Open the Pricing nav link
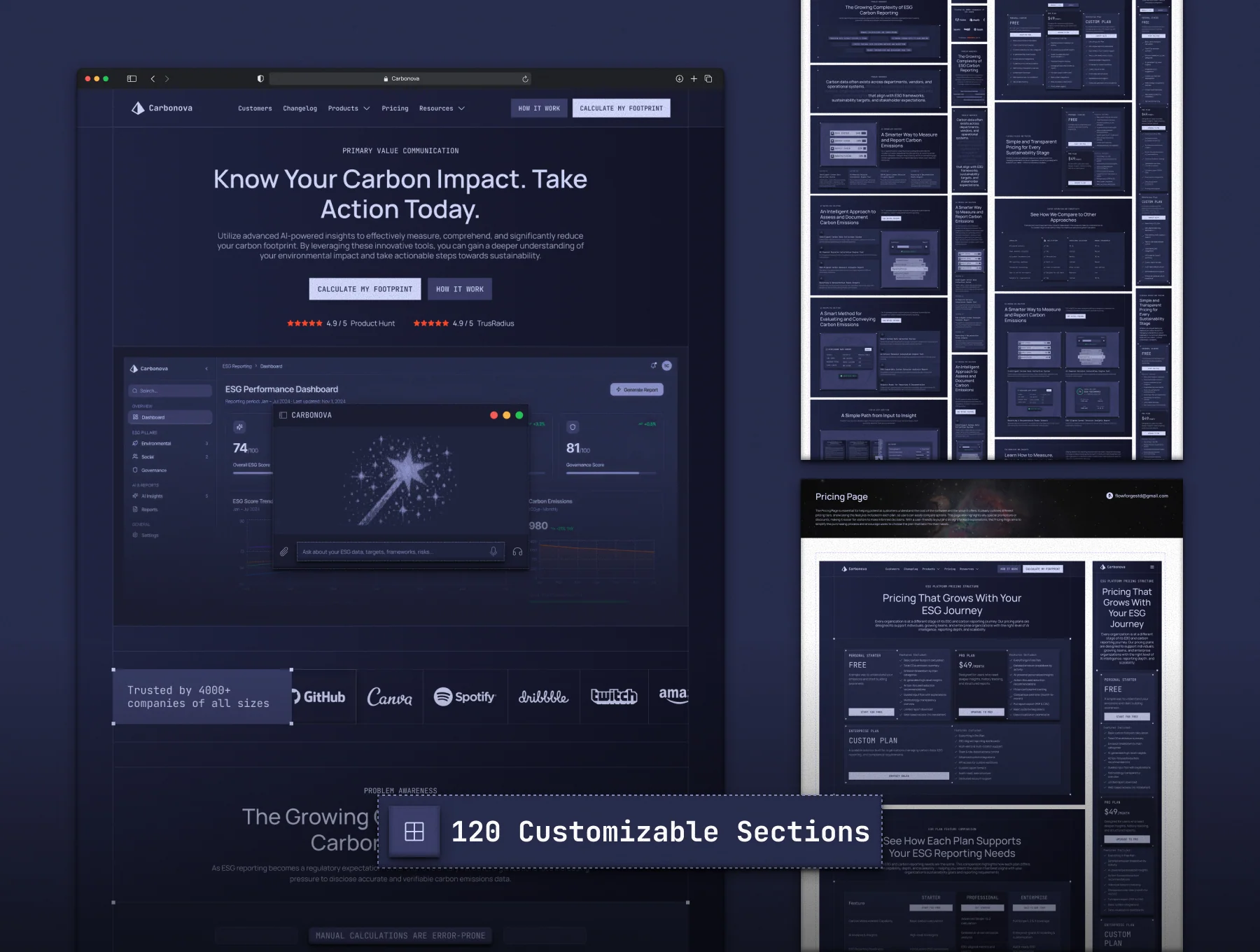The width and height of the screenshot is (1260, 952). tap(395, 108)
